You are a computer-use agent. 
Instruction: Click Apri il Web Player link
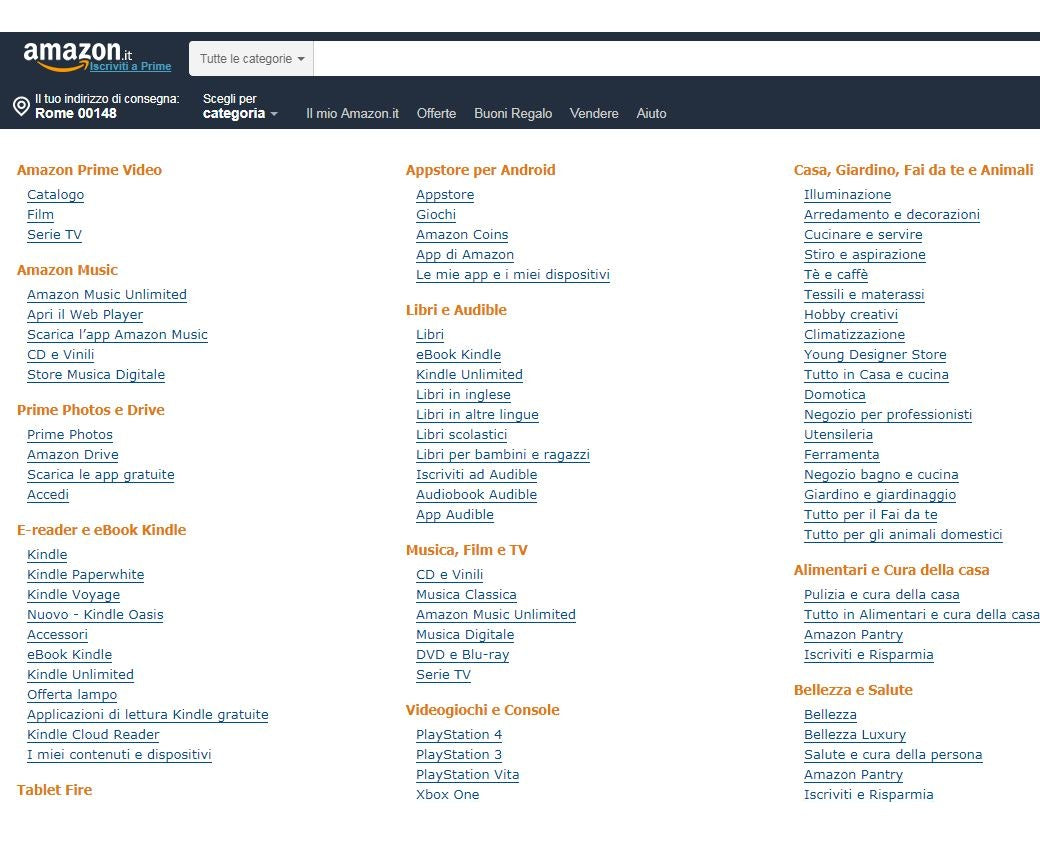click(85, 315)
